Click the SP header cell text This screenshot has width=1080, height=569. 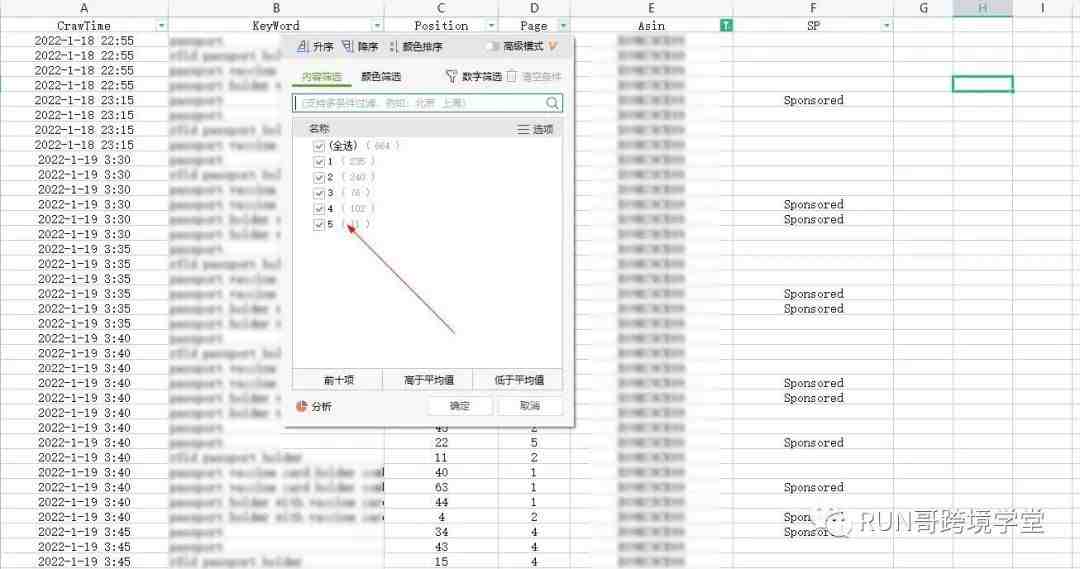[x=813, y=25]
